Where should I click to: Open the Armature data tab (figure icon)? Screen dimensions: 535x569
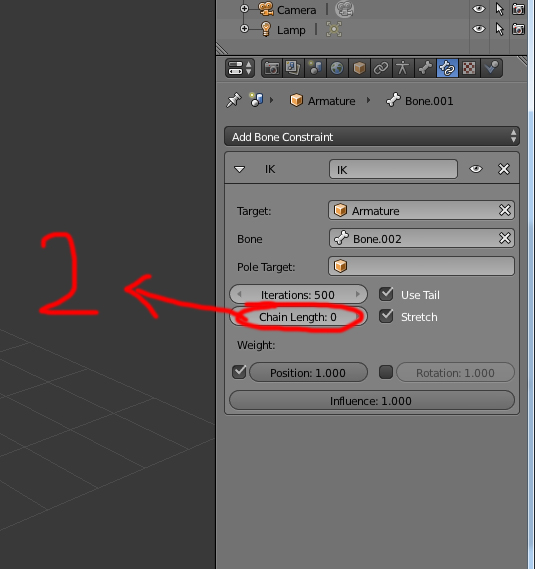(403, 68)
